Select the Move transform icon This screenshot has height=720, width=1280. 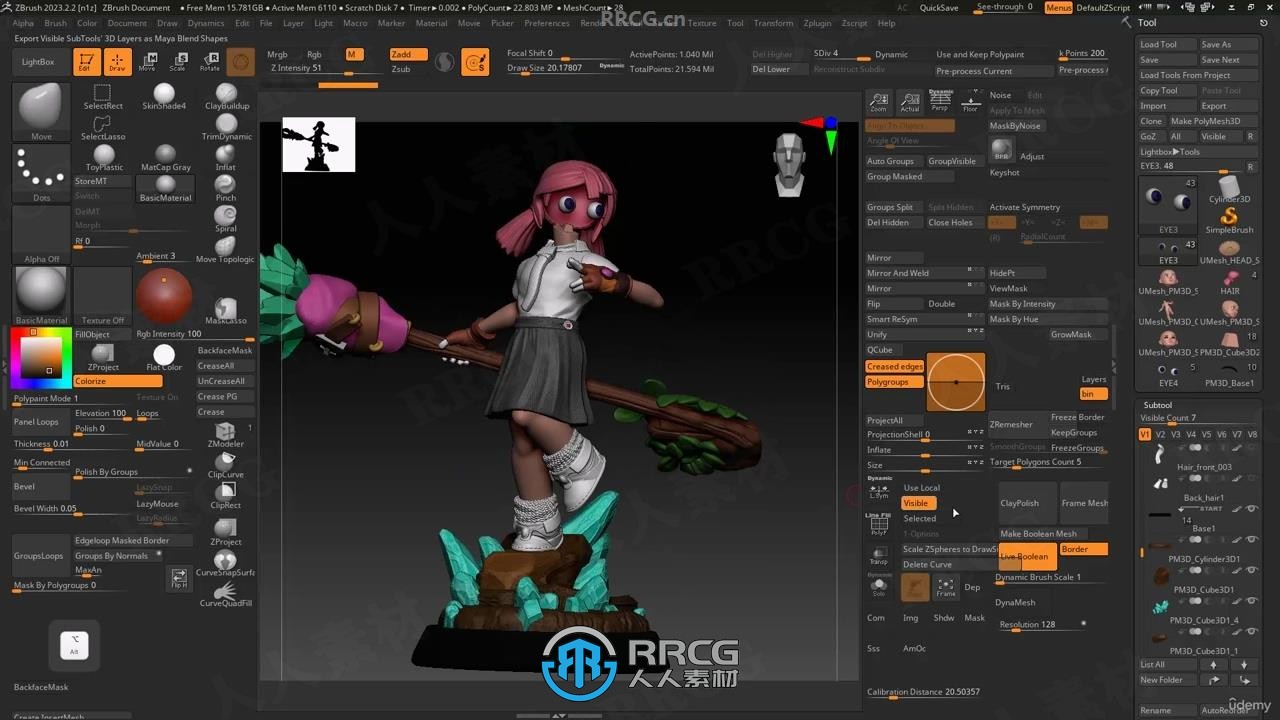pos(147,62)
